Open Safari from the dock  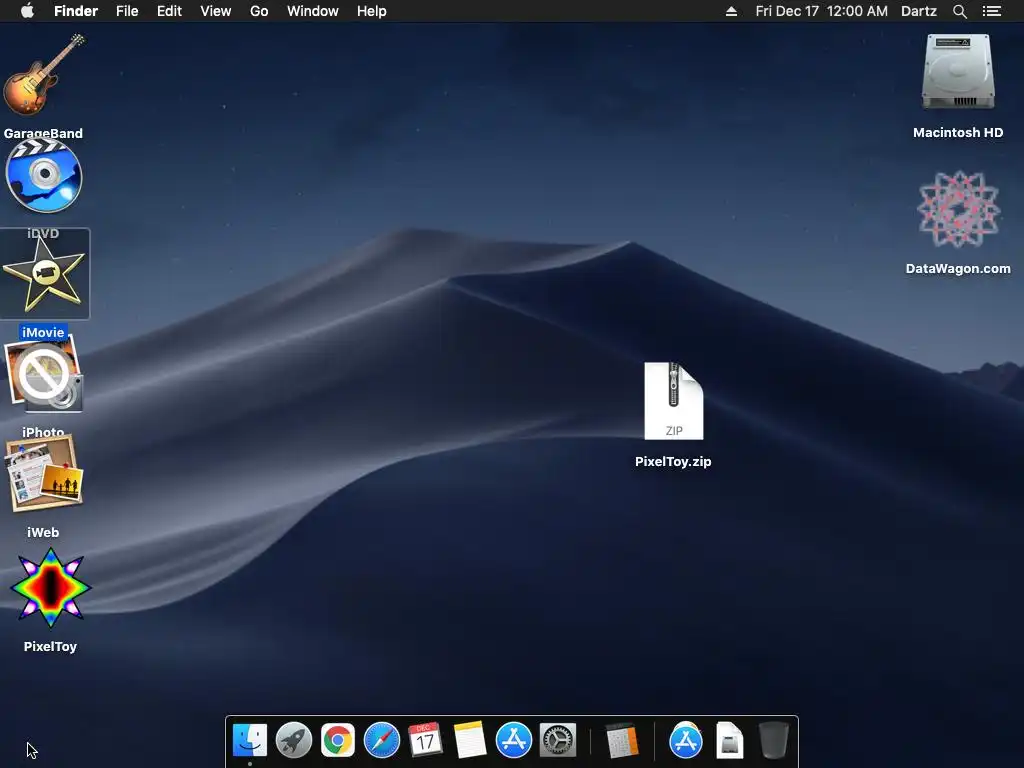click(x=381, y=741)
